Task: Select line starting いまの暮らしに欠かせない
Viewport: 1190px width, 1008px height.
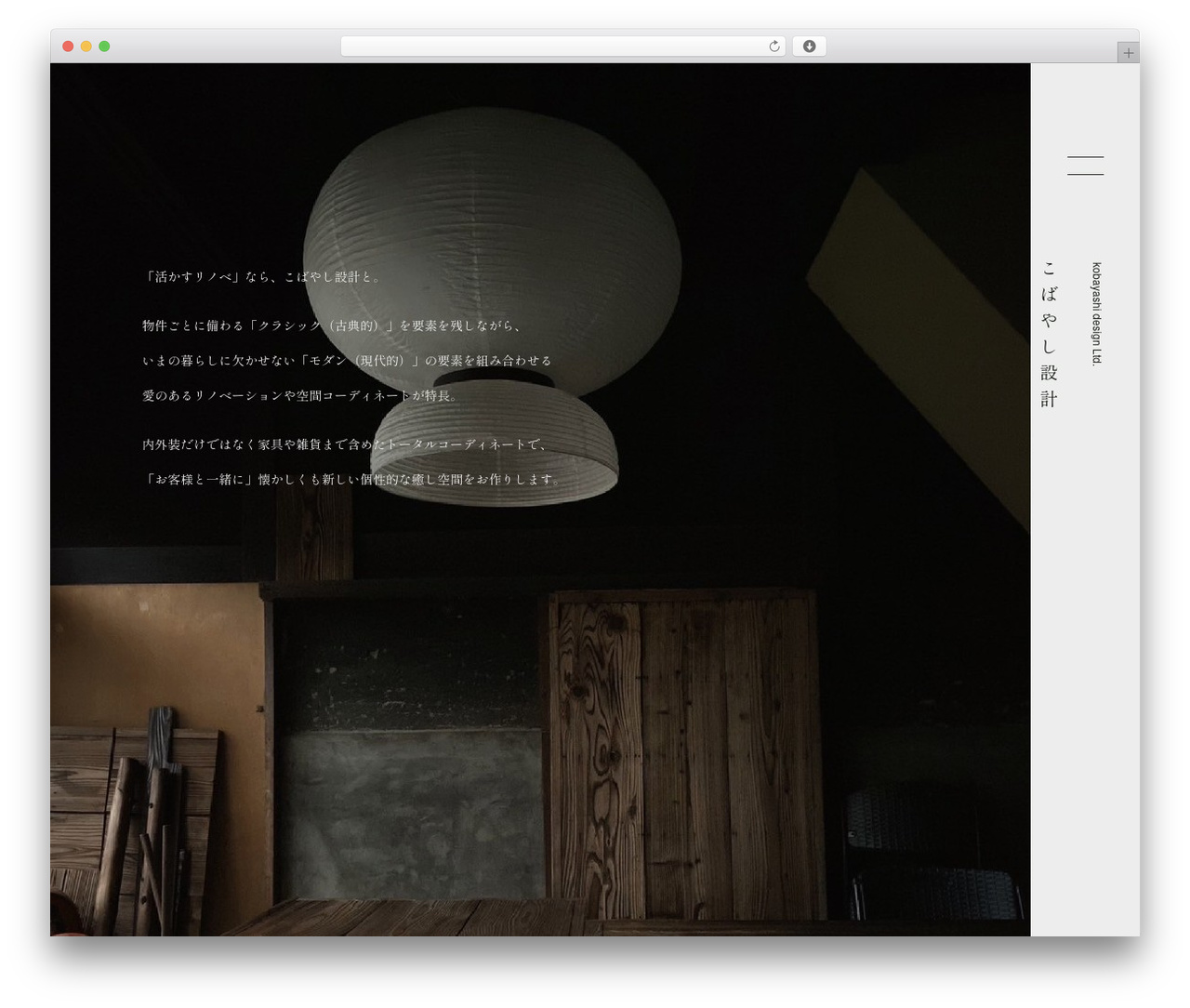Action: (347, 361)
